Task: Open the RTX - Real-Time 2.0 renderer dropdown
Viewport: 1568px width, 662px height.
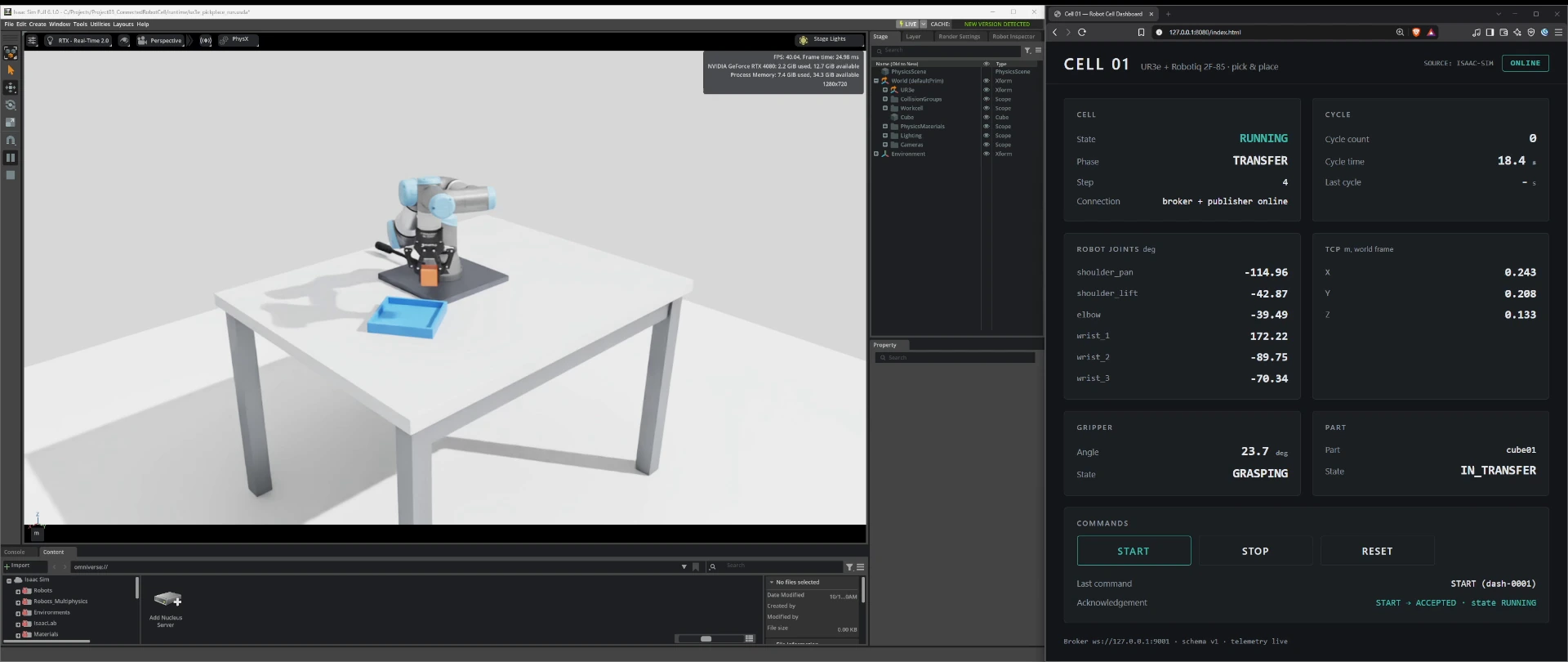Action: [x=78, y=40]
